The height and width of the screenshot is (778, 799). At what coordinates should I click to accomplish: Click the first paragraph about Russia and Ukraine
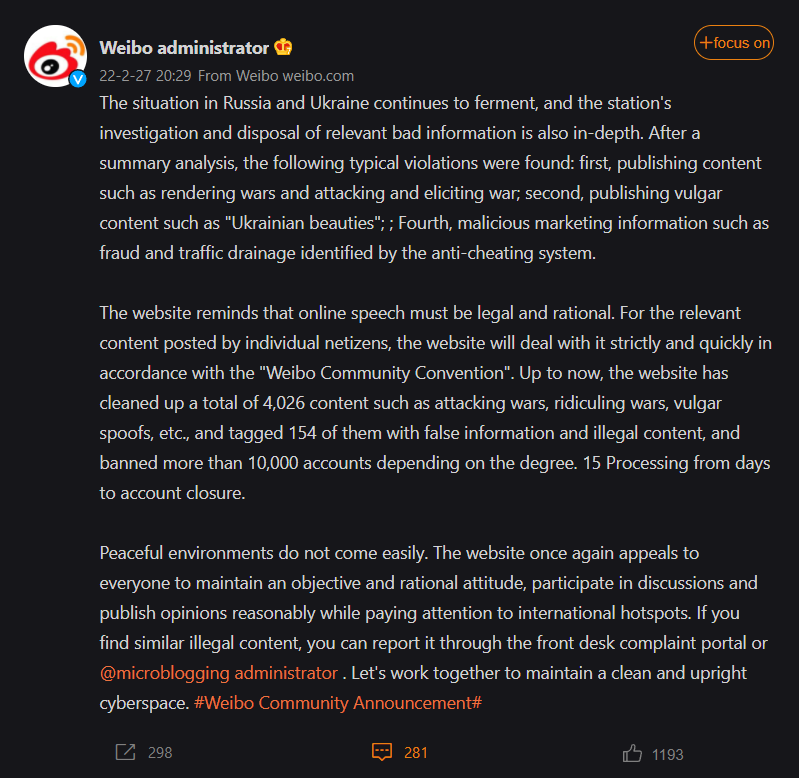tap(430, 177)
